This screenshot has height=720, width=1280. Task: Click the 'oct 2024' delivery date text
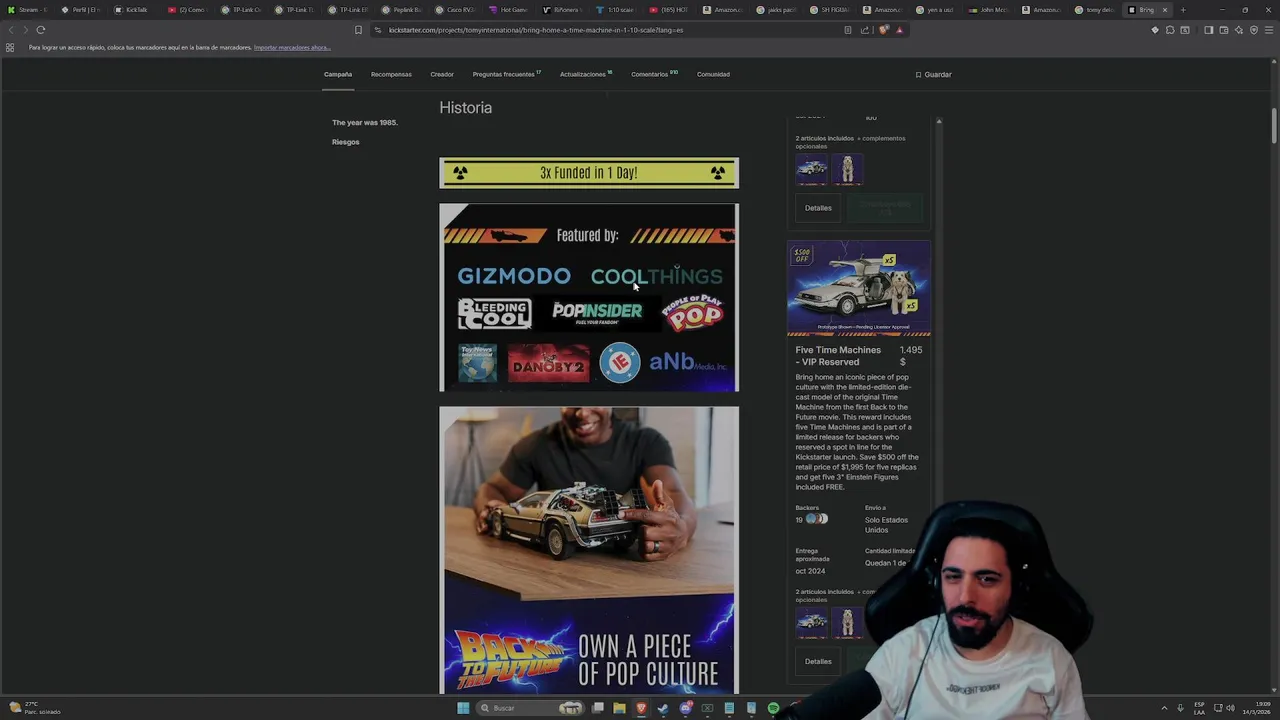tap(810, 571)
